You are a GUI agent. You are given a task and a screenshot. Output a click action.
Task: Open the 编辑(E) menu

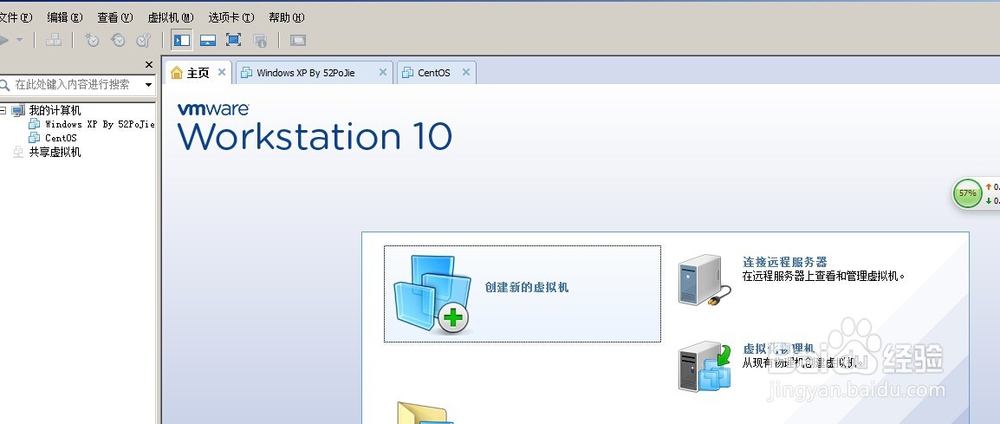pos(64,17)
